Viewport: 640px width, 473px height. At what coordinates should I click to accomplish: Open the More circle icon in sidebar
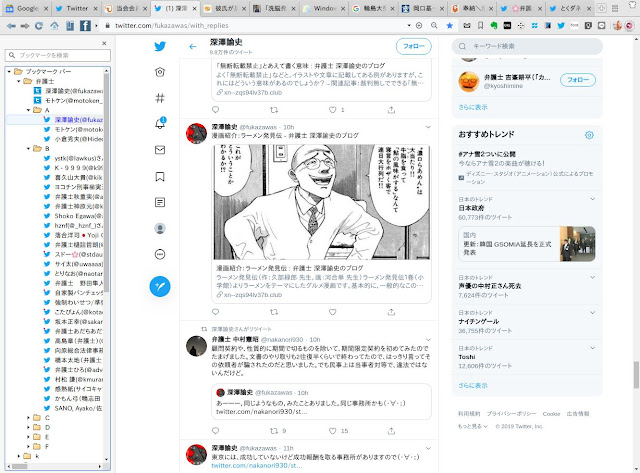pyautogui.click(x=160, y=255)
